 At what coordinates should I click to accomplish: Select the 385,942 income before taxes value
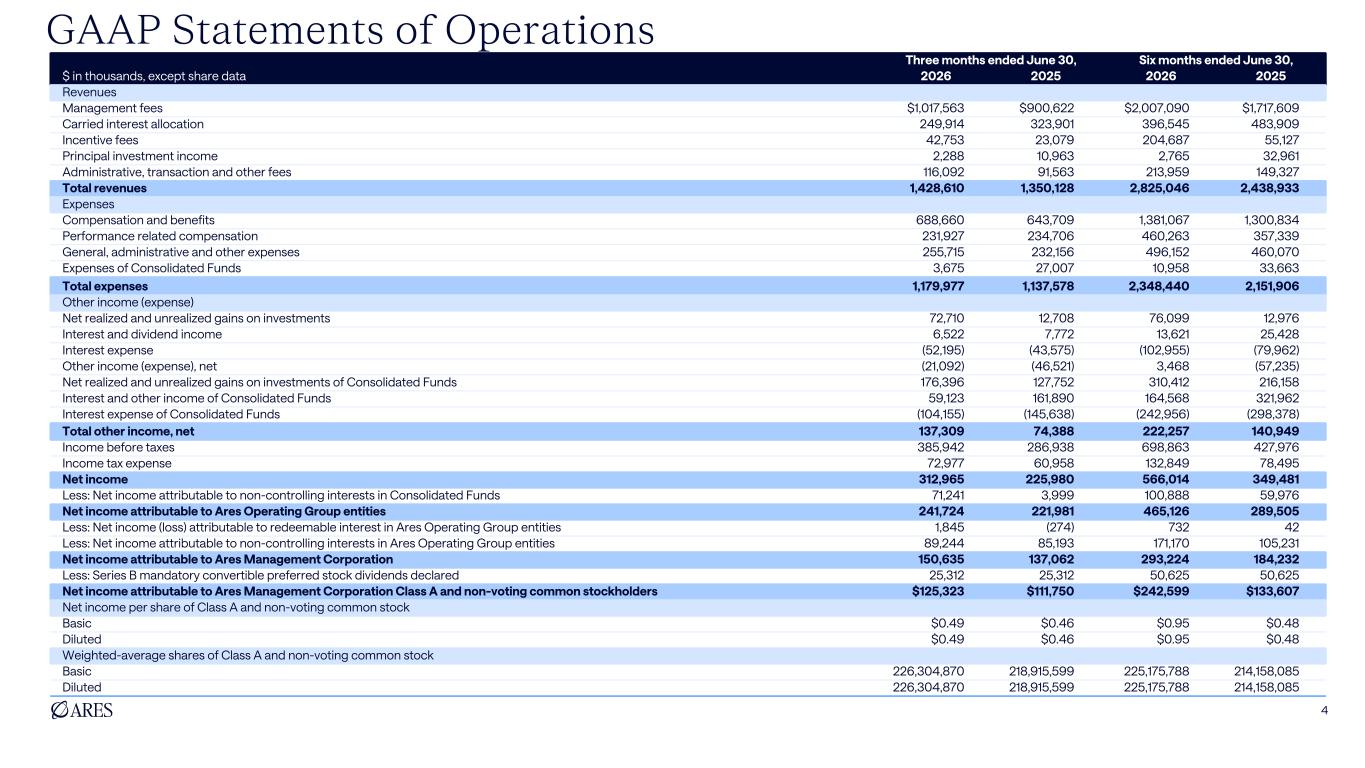[940, 448]
